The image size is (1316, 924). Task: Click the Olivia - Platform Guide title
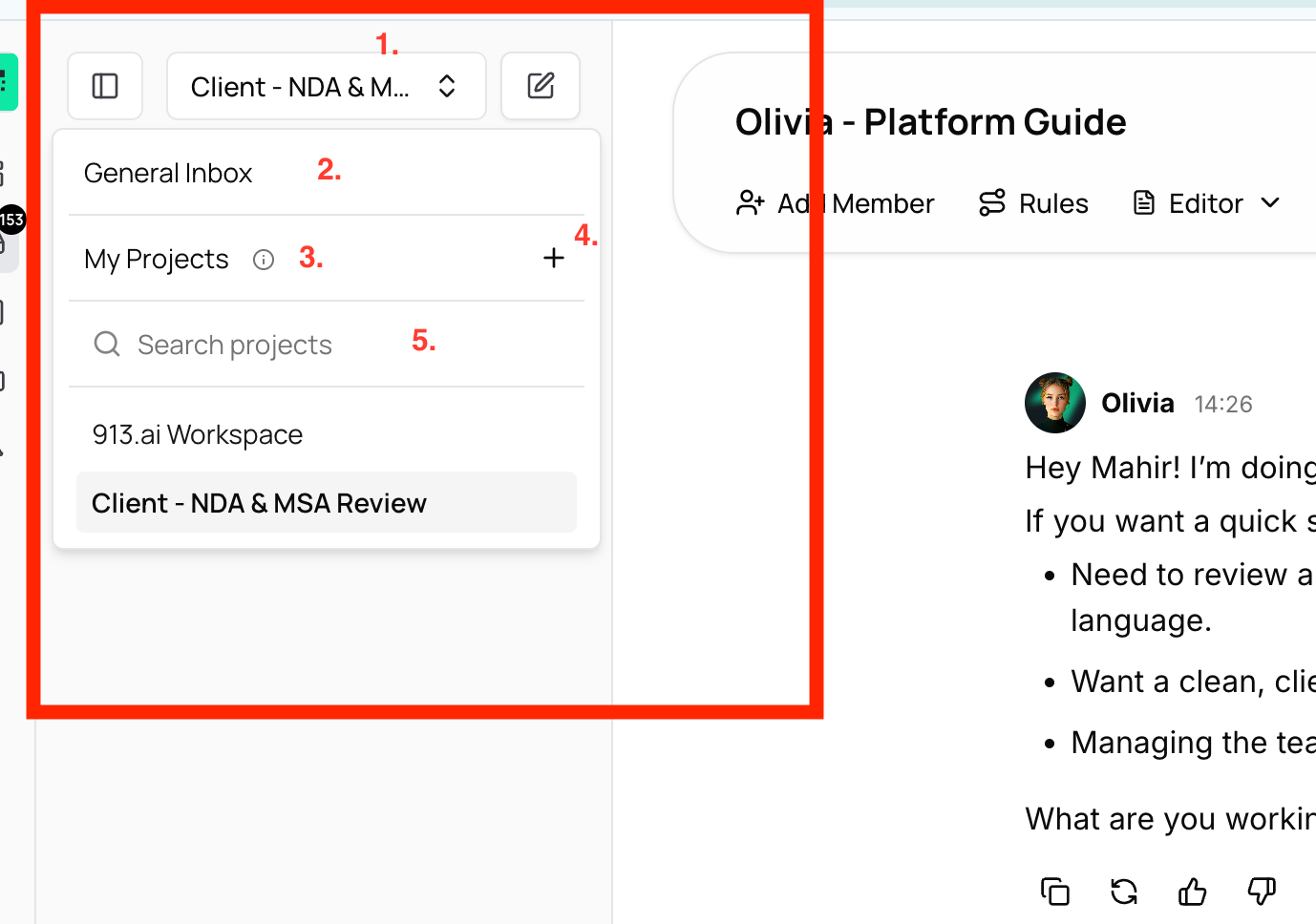pos(930,122)
